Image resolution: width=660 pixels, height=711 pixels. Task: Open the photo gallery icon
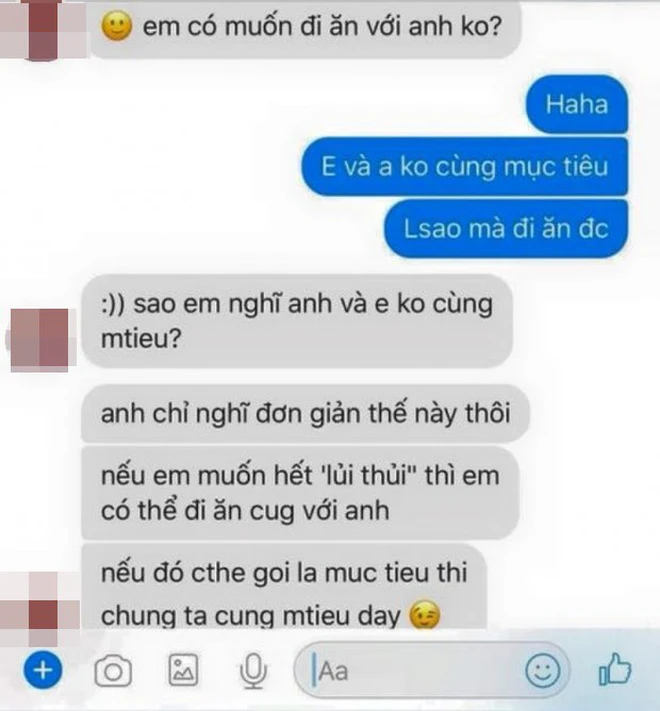pyautogui.click(x=184, y=670)
